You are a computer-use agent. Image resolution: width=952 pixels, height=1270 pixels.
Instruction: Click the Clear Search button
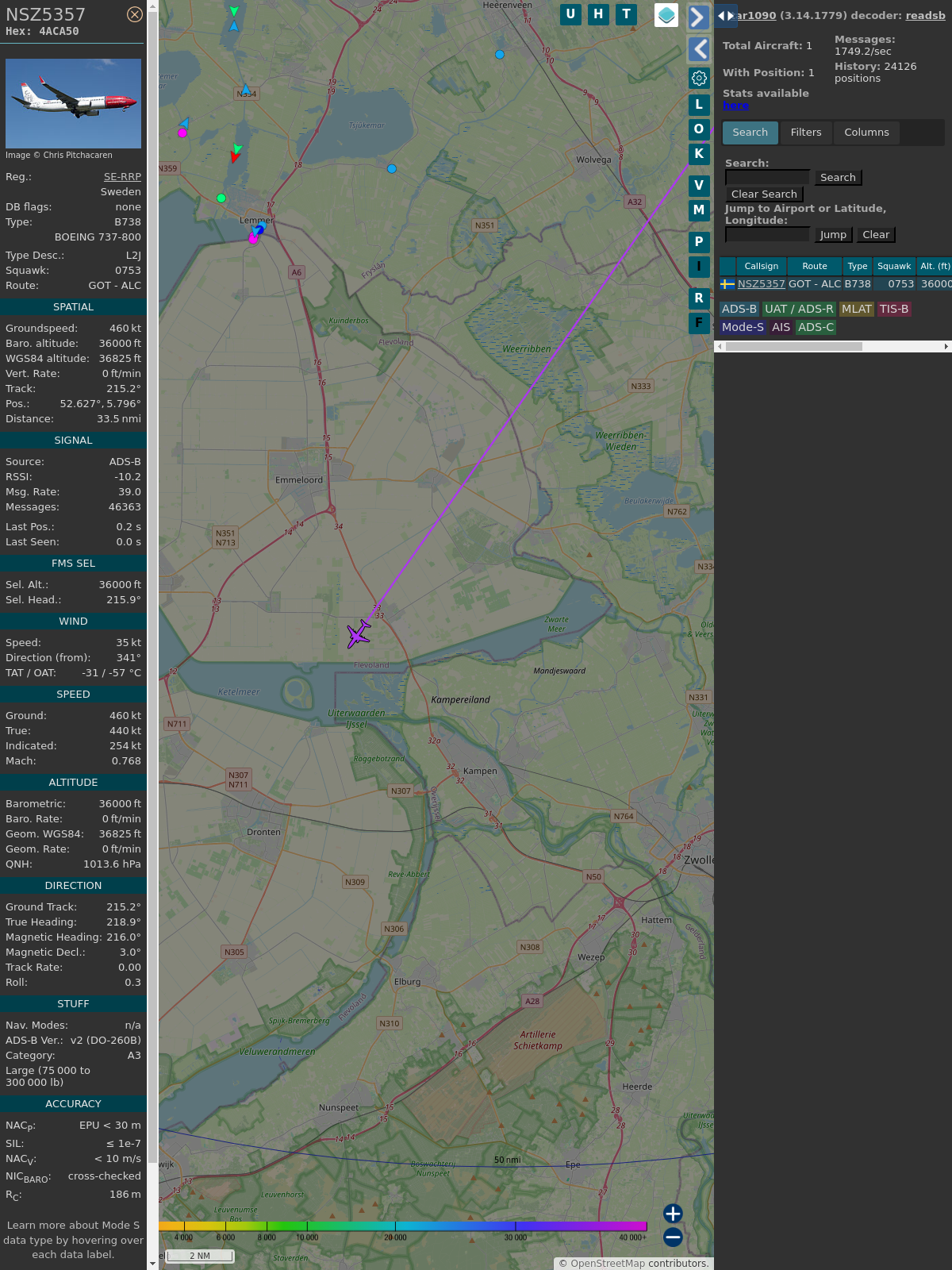pyautogui.click(x=764, y=194)
